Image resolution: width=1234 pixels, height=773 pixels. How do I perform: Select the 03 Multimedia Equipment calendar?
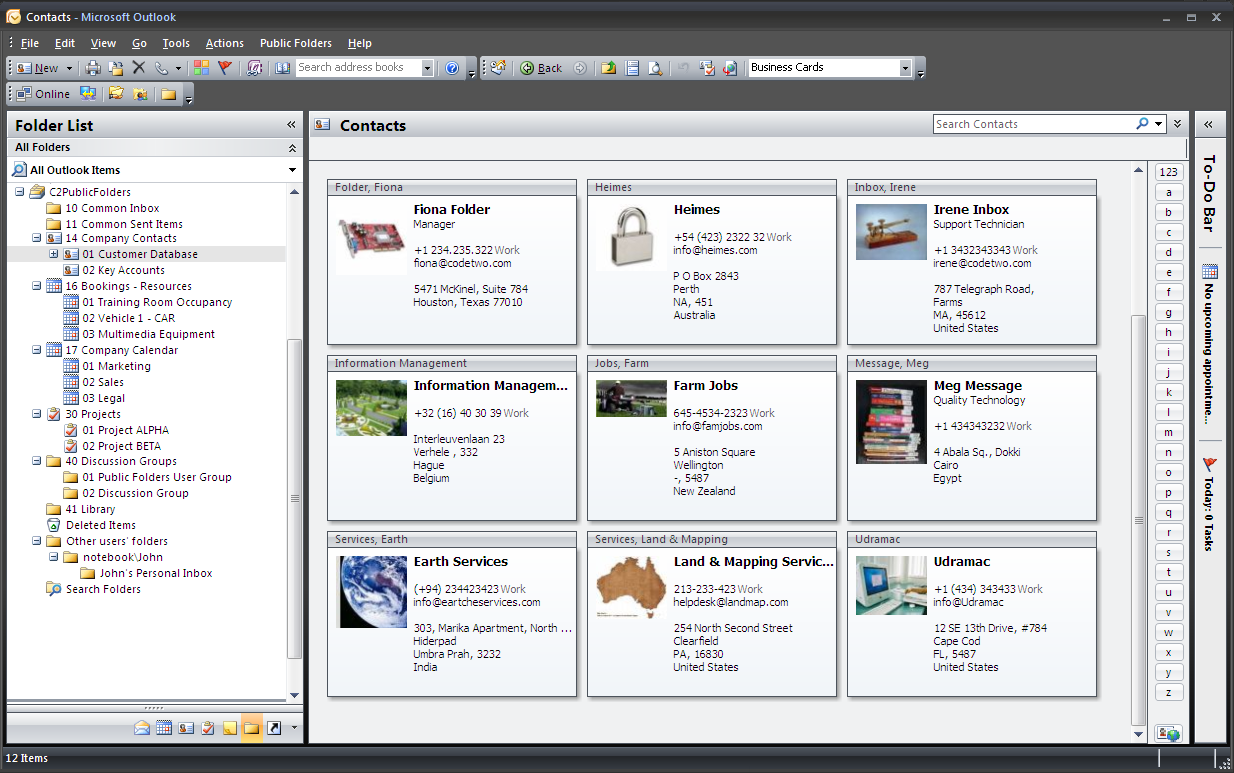click(x=148, y=334)
